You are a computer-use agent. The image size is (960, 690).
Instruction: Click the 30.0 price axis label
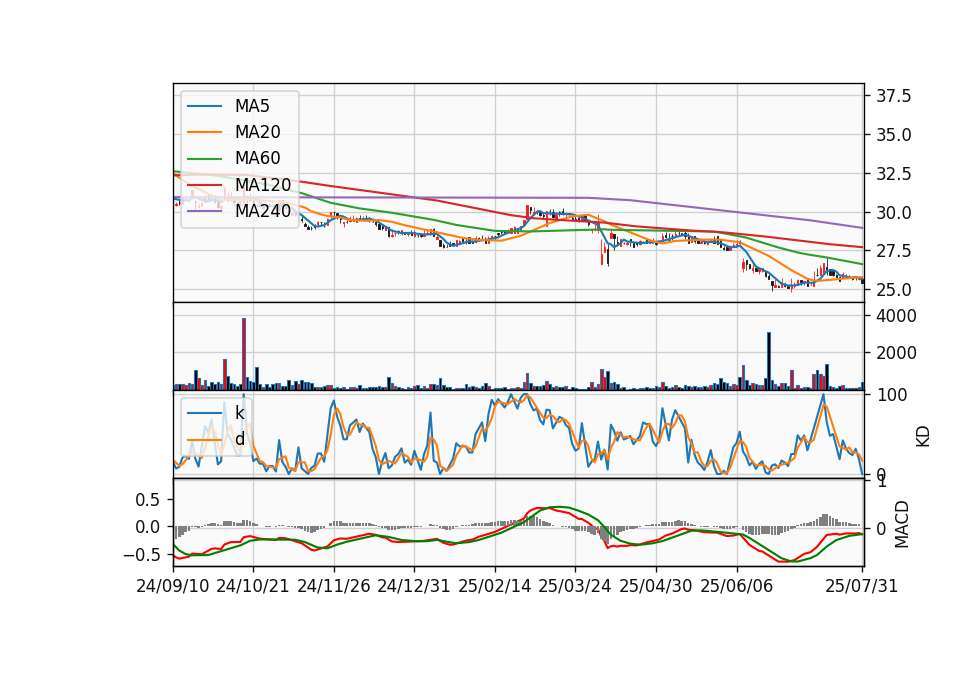(893, 213)
